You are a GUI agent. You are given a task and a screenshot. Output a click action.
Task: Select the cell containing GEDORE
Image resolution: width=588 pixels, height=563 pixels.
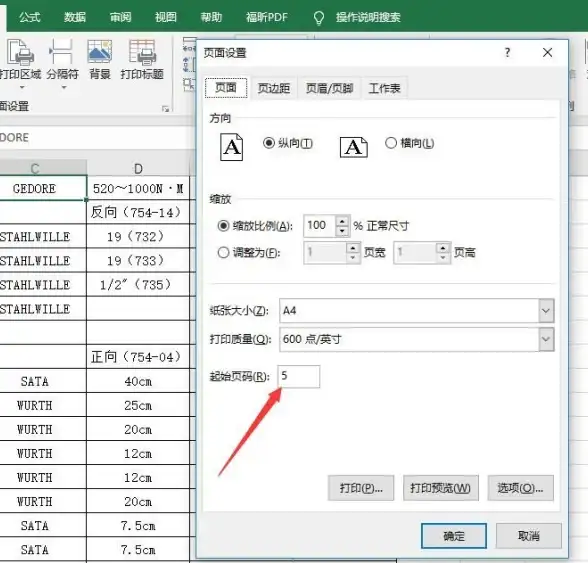point(43,188)
